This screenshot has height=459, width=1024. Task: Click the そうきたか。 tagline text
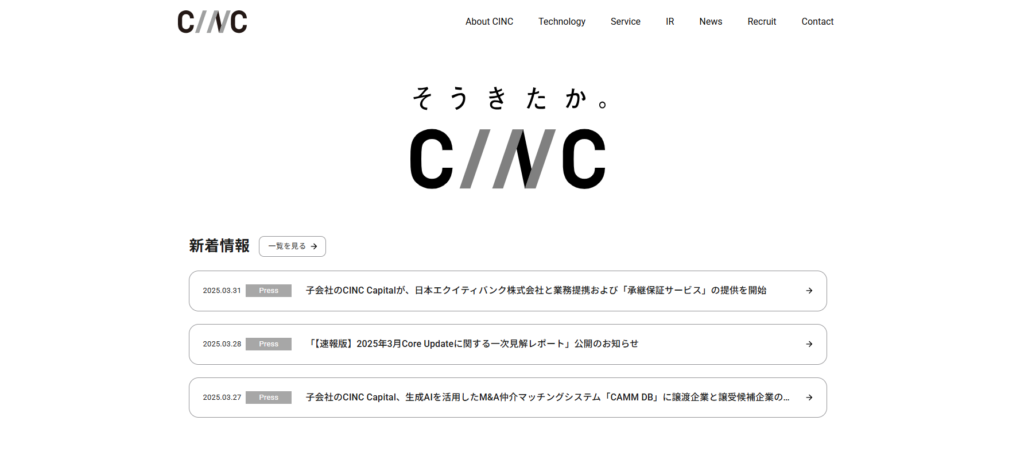[x=511, y=98]
